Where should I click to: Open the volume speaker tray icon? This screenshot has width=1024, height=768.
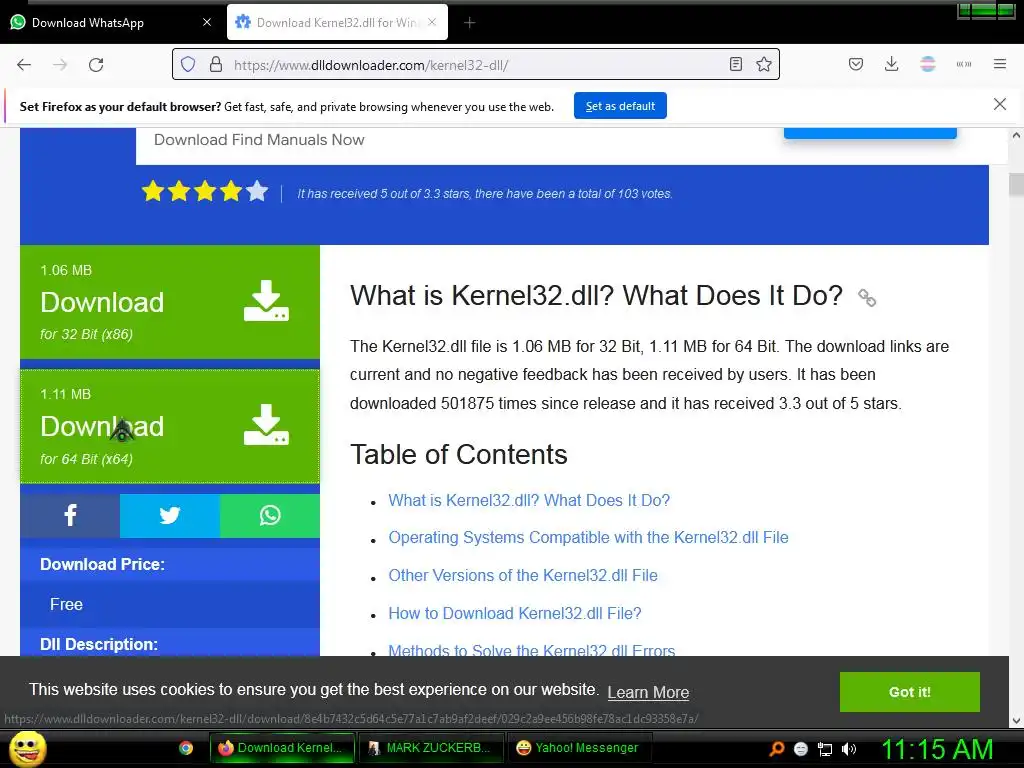click(849, 749)
